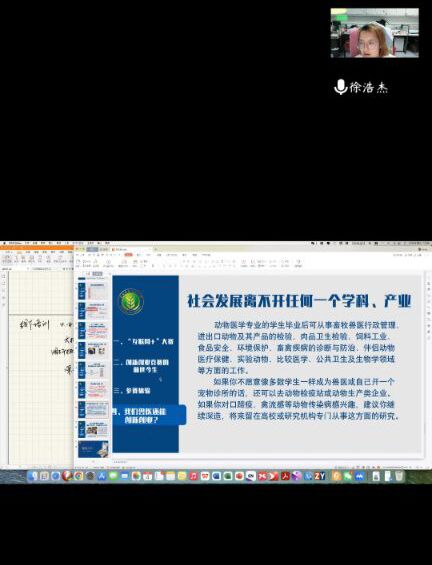Screen dimensions: 432x565
Task: Select the participant's webcam video tile
Action: coord(375,33)
